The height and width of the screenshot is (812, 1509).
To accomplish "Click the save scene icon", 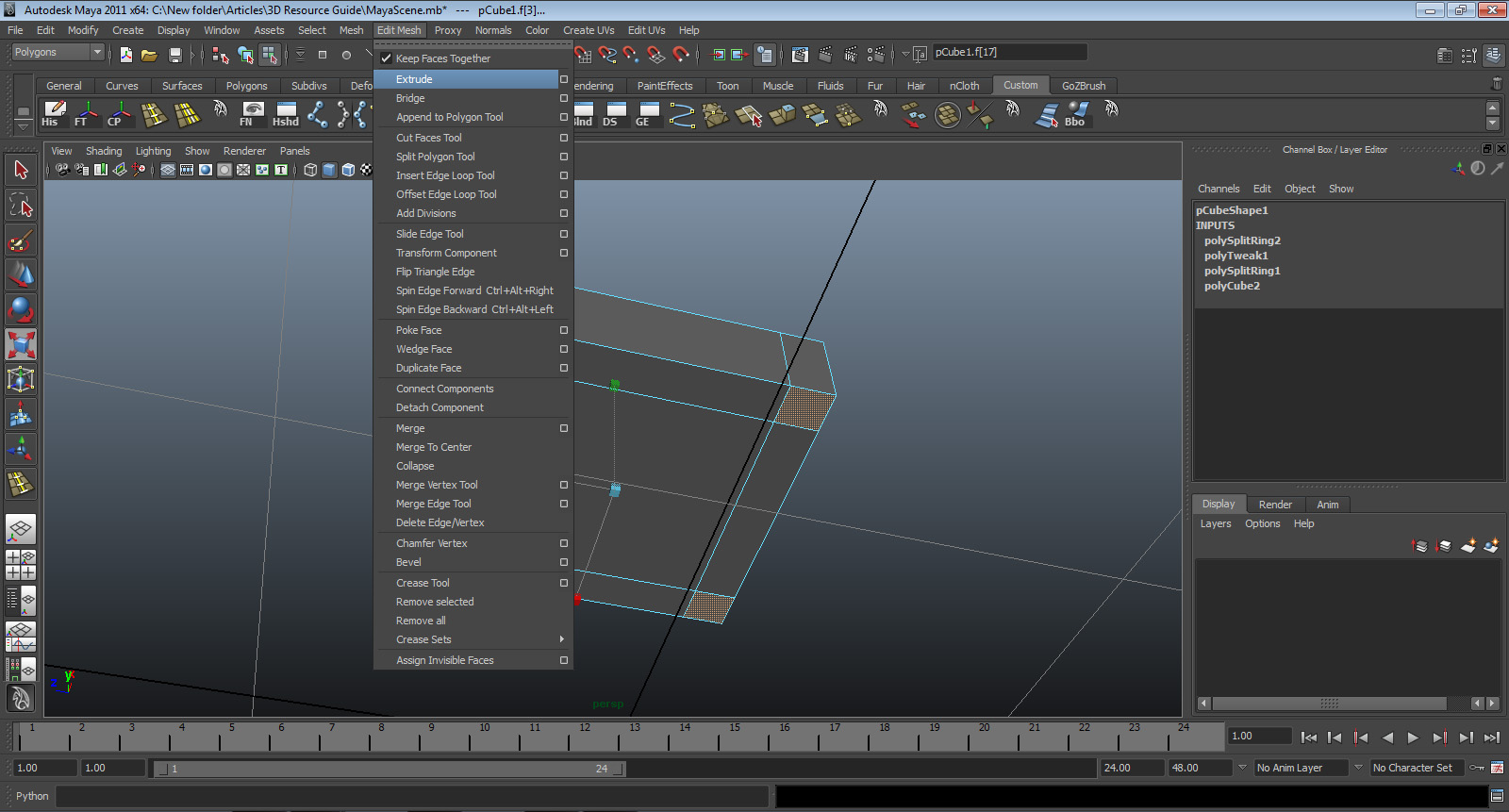I will [174, 56].
